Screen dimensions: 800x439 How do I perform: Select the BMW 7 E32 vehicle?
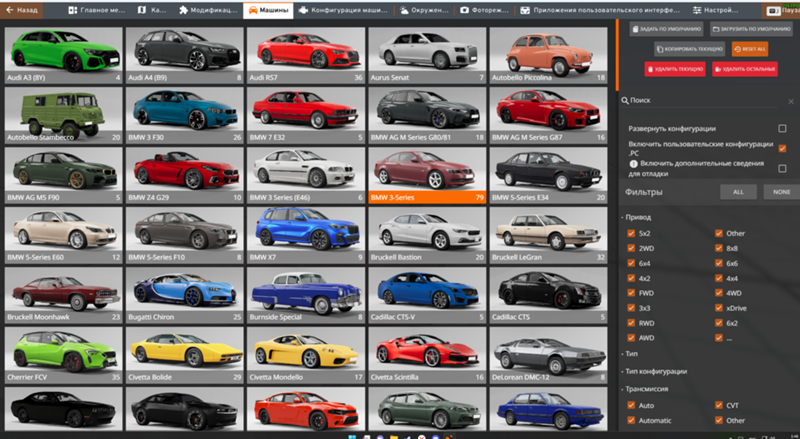click(x=306, y=115)
